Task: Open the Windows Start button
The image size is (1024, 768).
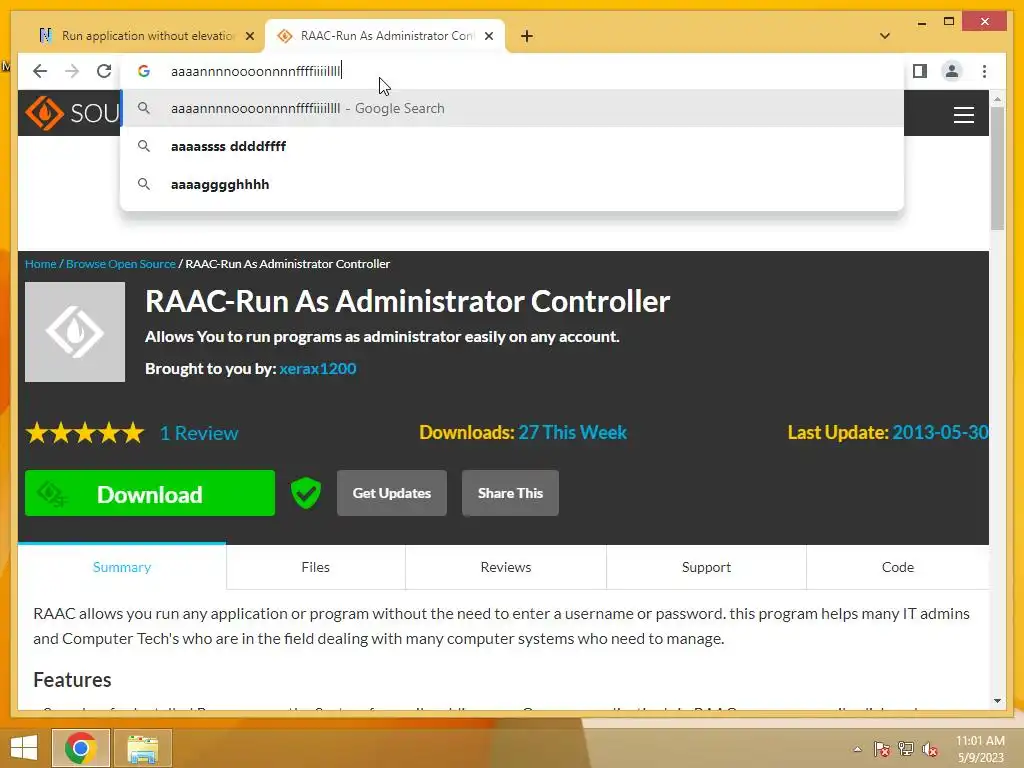Action: (24, 748)
